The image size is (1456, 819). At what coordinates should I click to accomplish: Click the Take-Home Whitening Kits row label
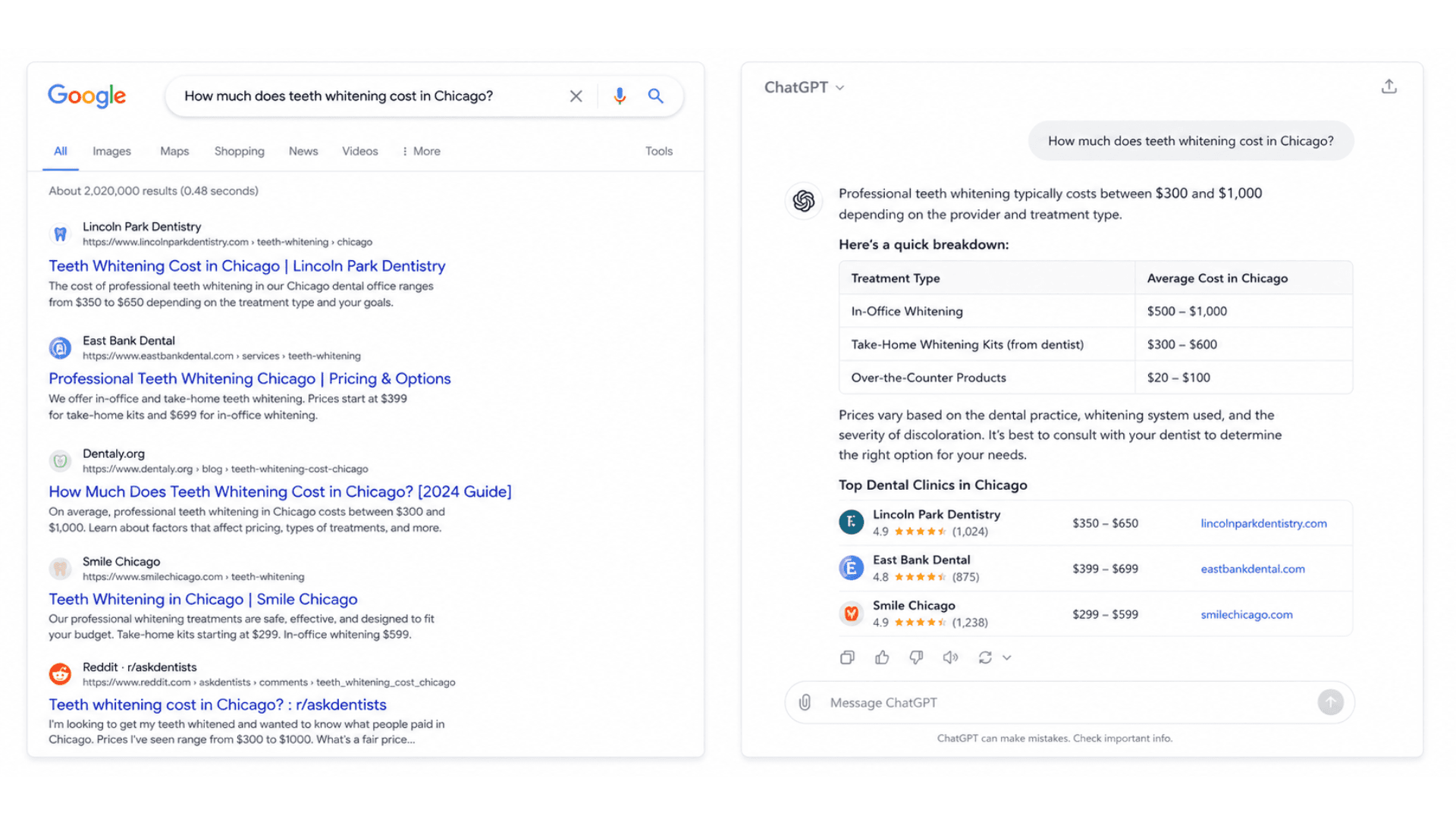point(967,344)
